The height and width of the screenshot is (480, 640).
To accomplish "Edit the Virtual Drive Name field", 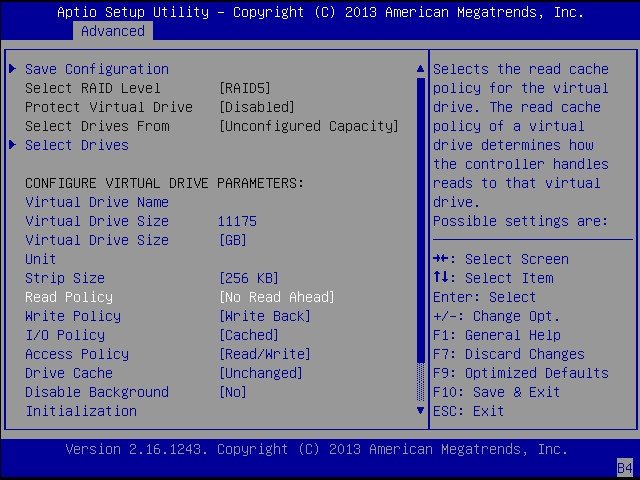I will point(97,202).
